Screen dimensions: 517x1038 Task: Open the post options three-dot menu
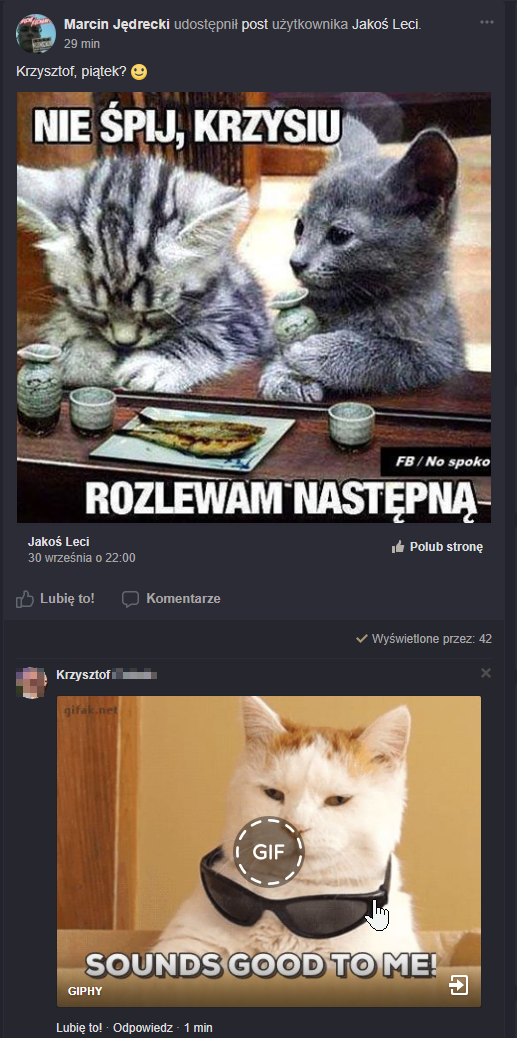tap(487, 23)
